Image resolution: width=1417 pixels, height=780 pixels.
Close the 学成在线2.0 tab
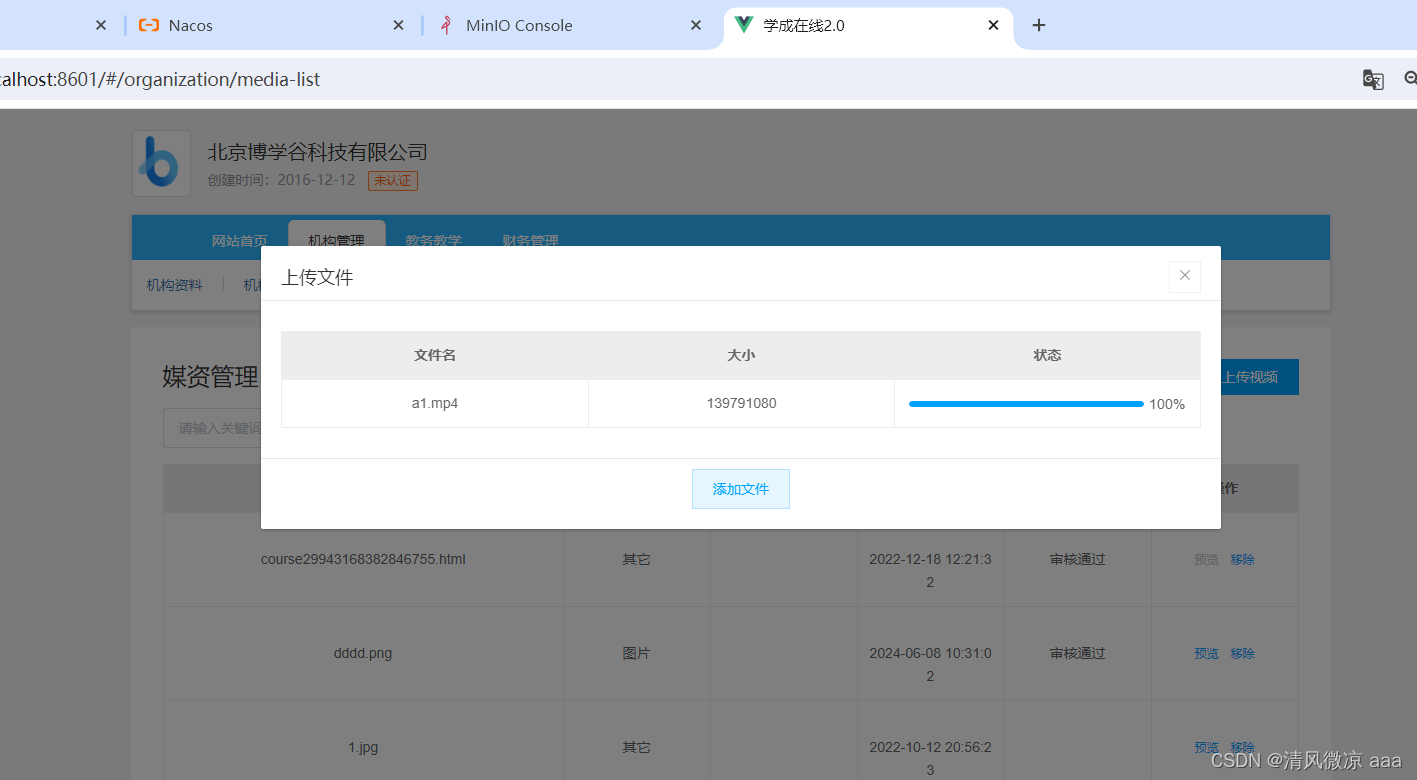coord(993,25)
